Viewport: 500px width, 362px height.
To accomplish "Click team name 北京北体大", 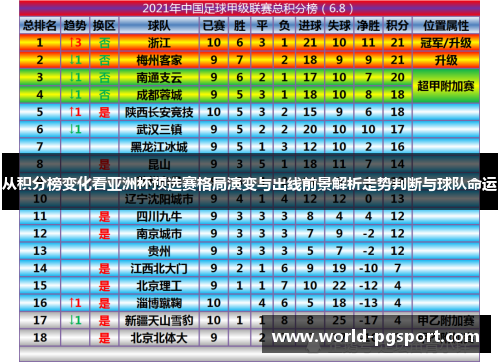I will pyautogui.click(x=159, y=338).
